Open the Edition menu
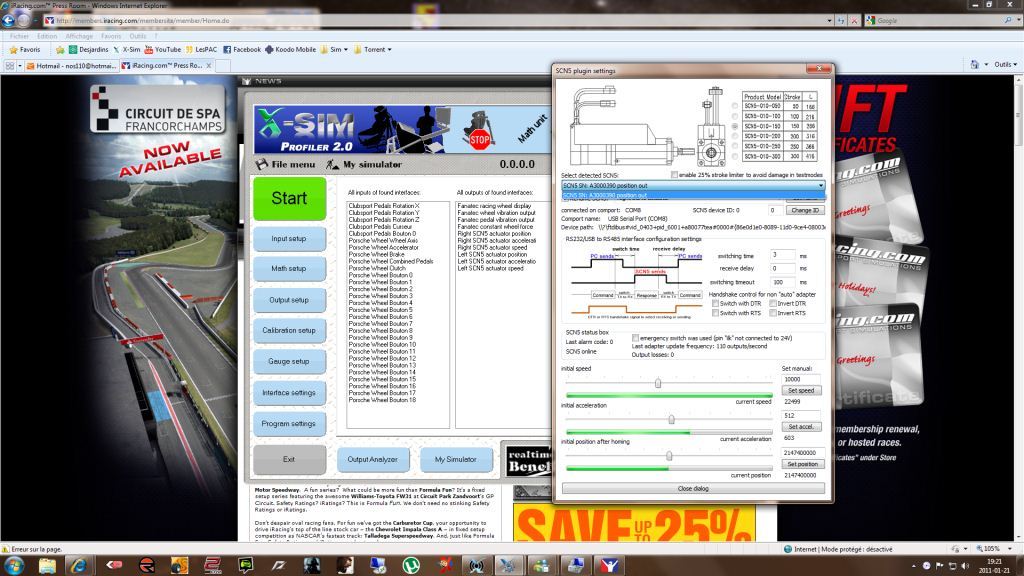1024x576 pixels. click(x=47, y=36)
